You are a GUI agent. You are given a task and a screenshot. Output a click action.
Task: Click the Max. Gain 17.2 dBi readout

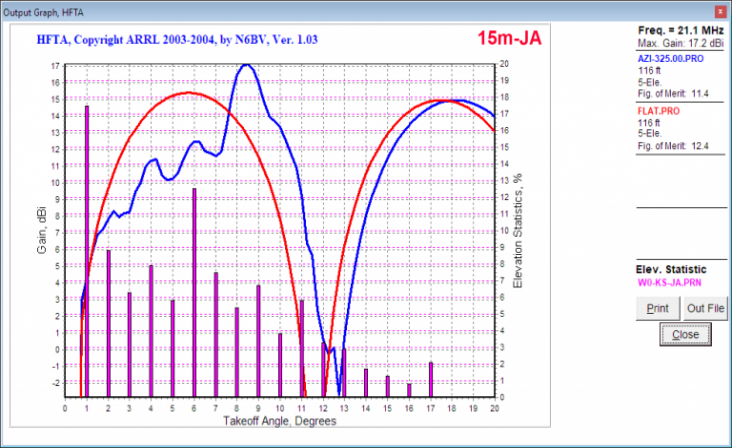(x=679, y=45)
